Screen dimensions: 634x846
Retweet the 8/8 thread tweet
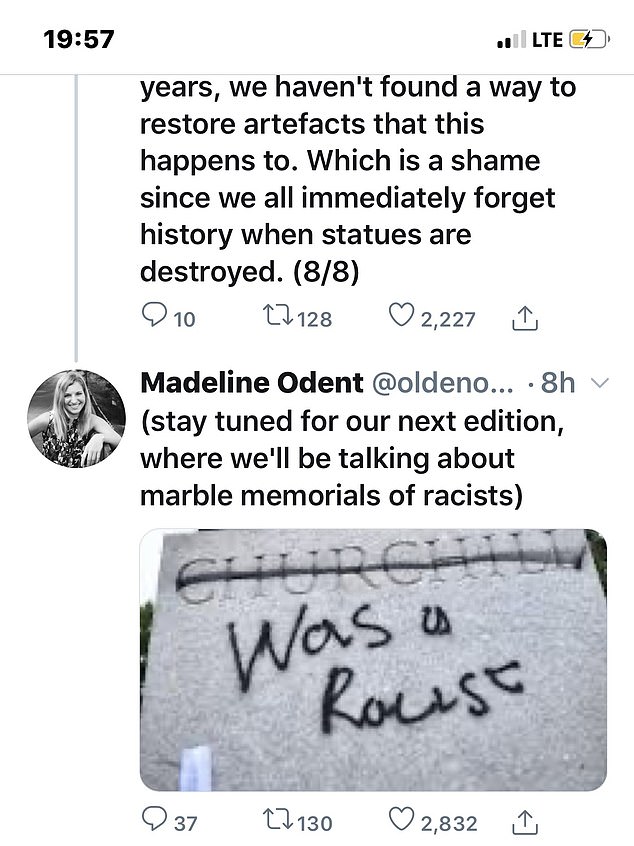[271, 318]
